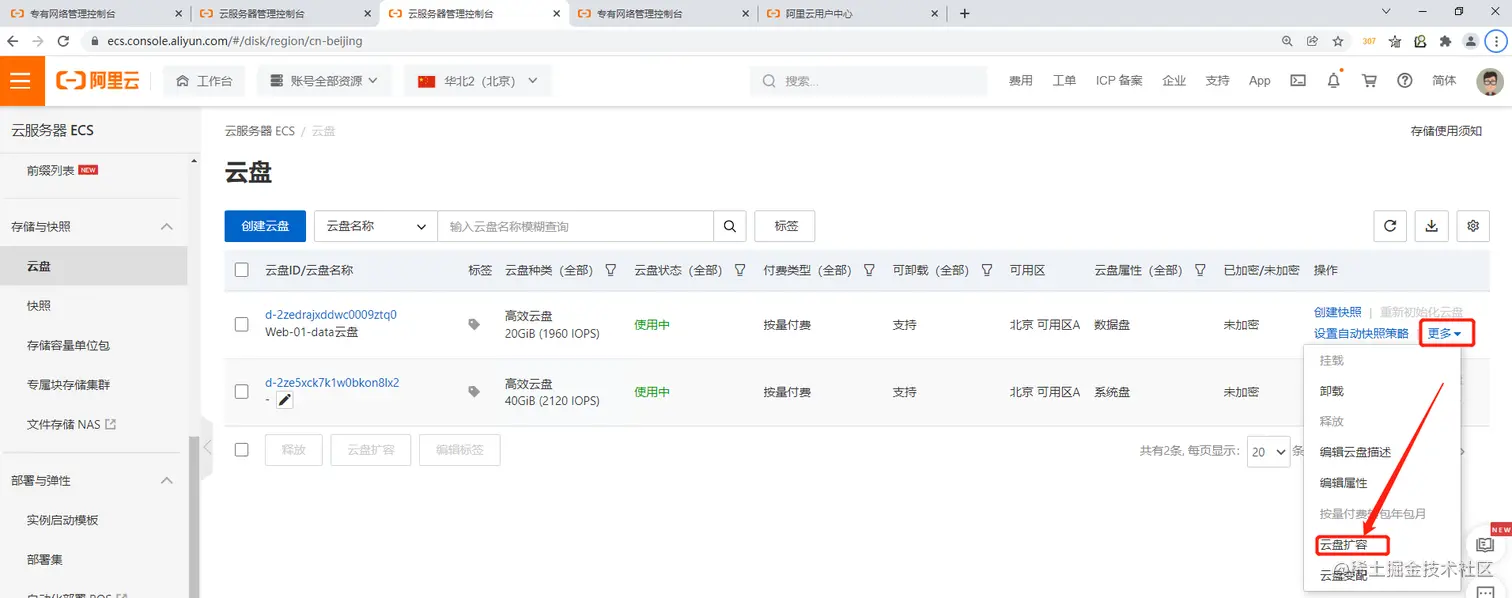Collapse the 部署与弹性 section

pyautogui.click(x=167, y=481)
